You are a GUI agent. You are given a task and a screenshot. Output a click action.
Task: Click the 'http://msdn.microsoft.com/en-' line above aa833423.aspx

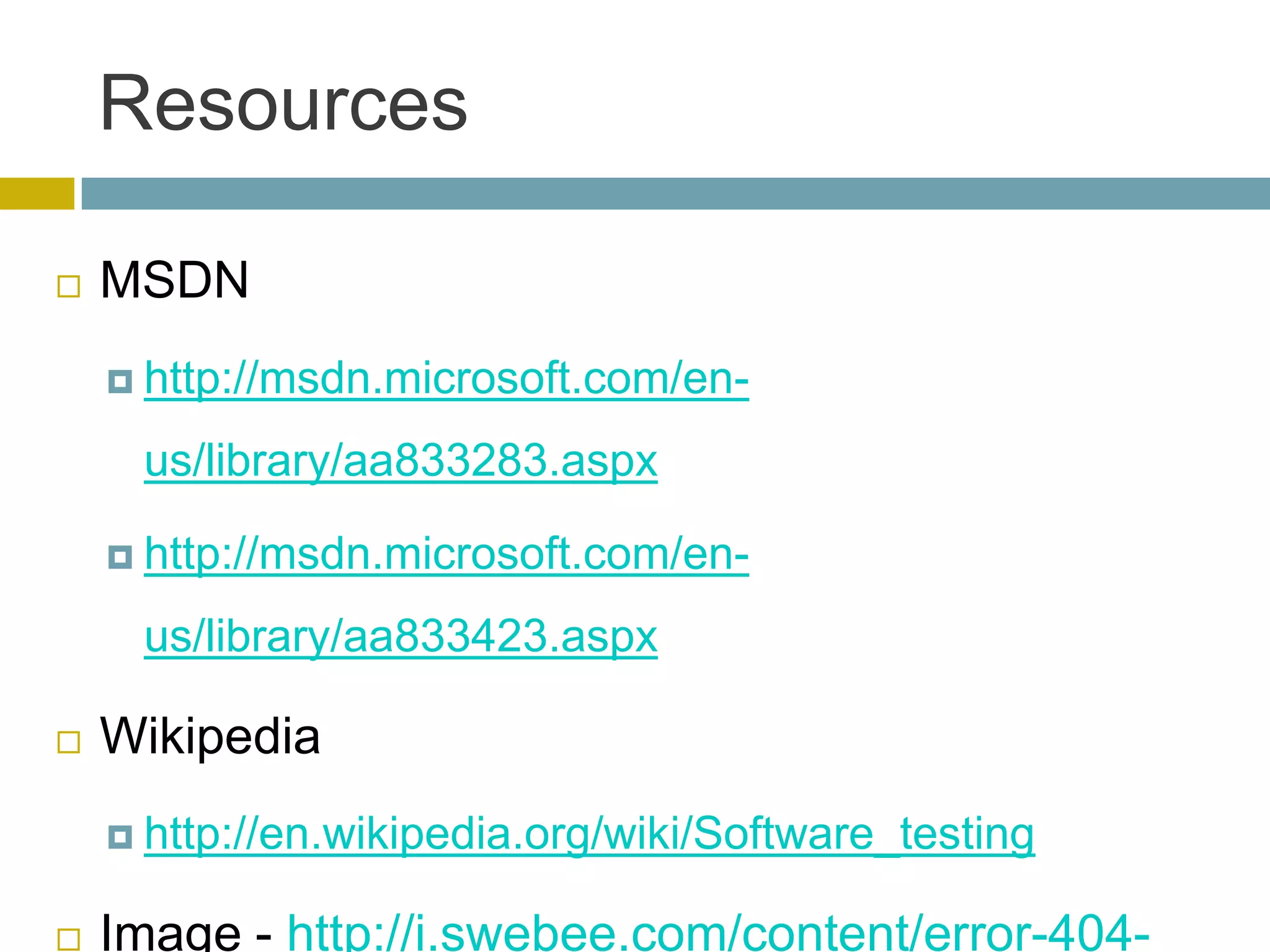[x=446, y=553]
